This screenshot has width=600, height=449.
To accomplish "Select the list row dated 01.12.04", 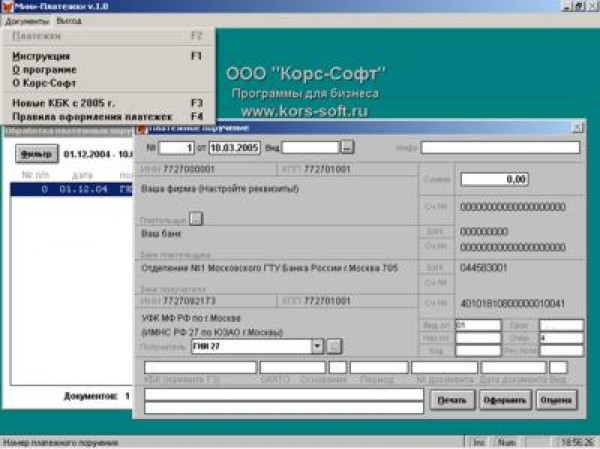I will click(72, 189).
